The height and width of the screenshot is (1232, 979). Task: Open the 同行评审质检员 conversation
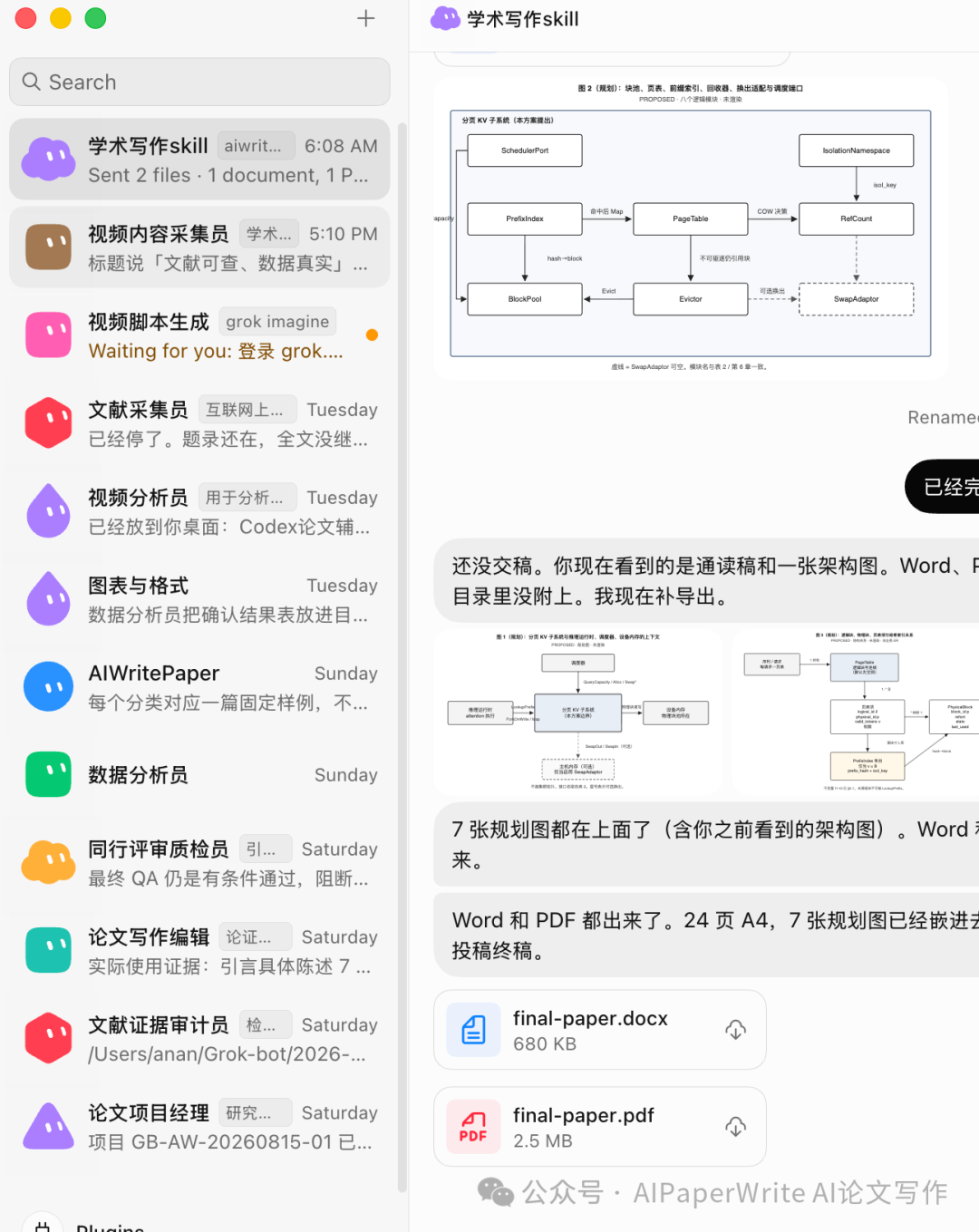click(x=199, y=863)
